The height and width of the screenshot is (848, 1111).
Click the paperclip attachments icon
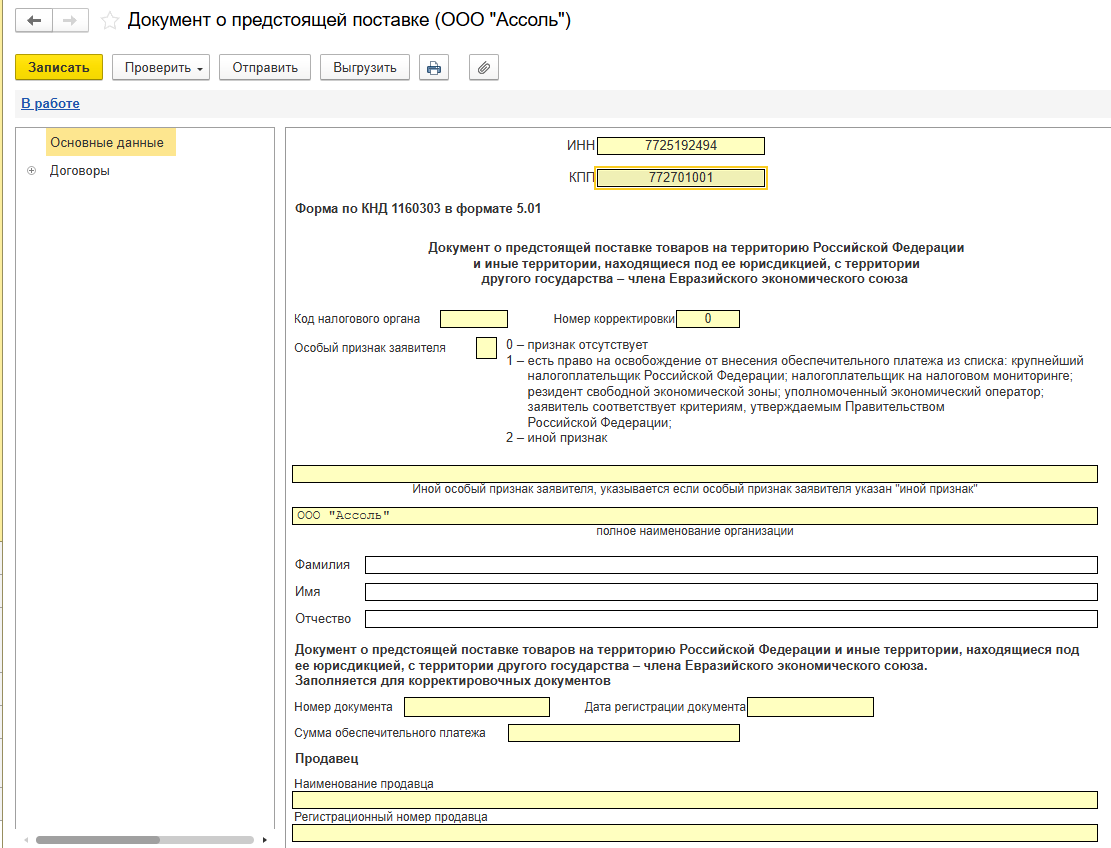[483, 68]
